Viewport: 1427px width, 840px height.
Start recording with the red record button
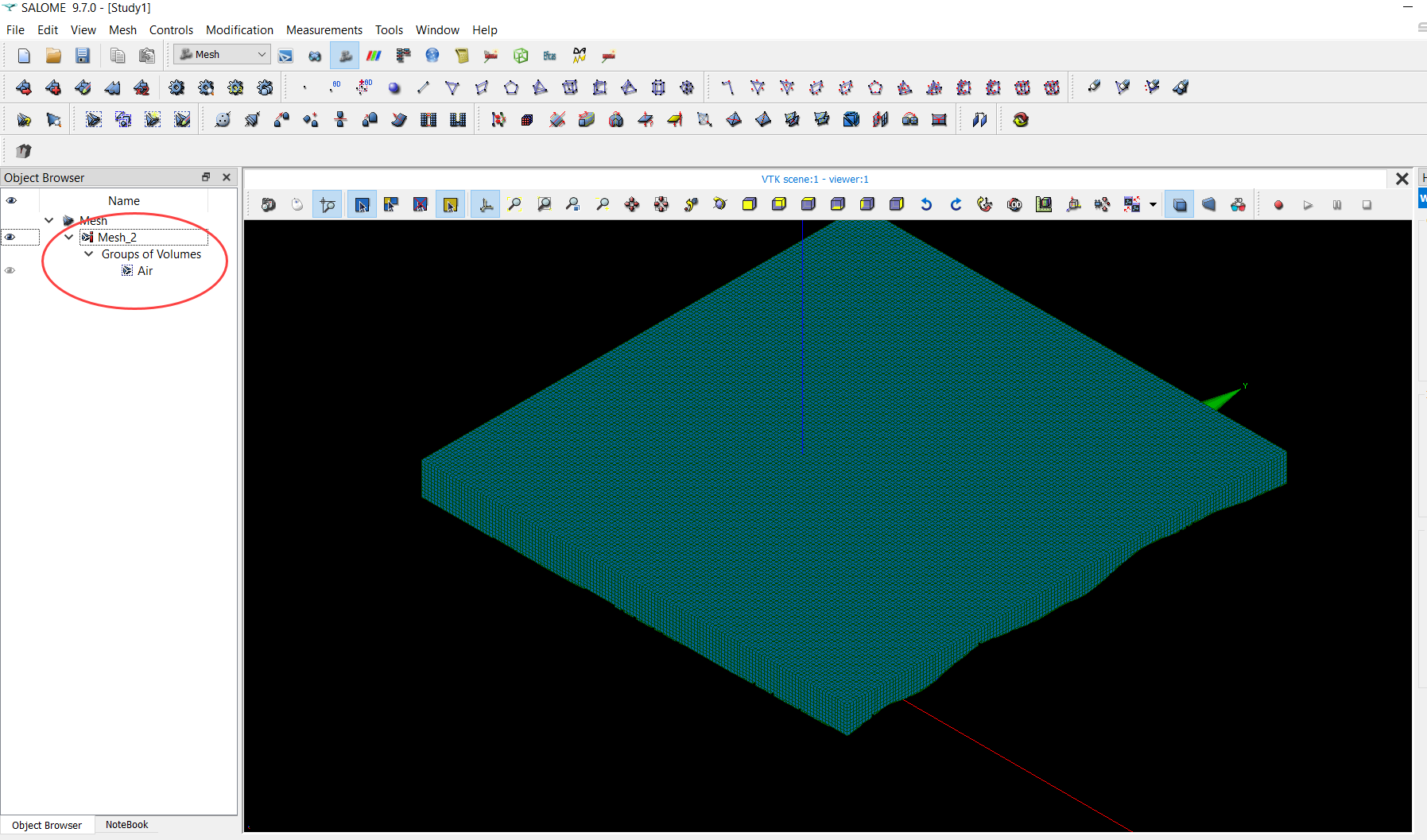(1278, 205)
